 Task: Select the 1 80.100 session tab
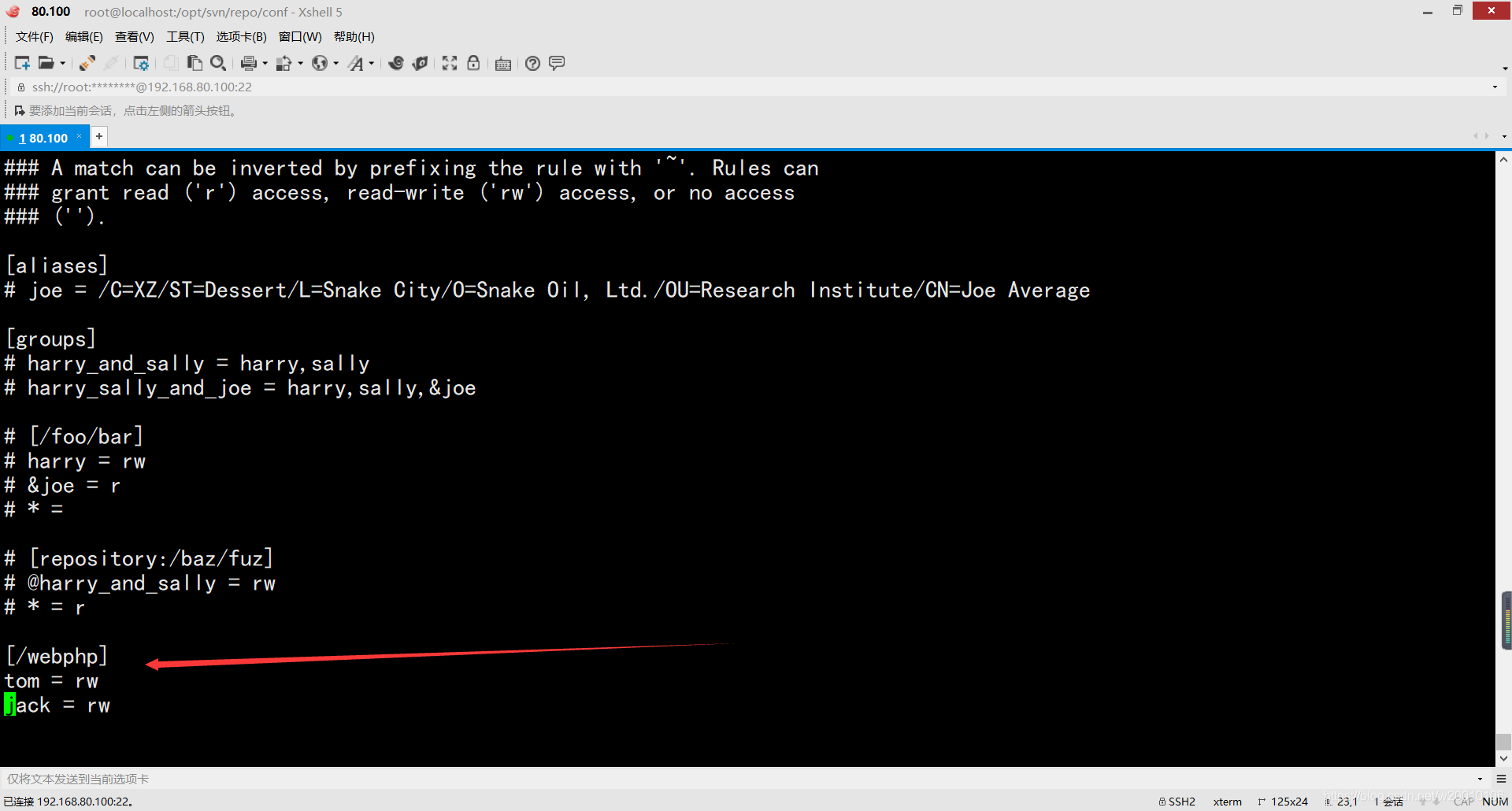click(43, 138)
